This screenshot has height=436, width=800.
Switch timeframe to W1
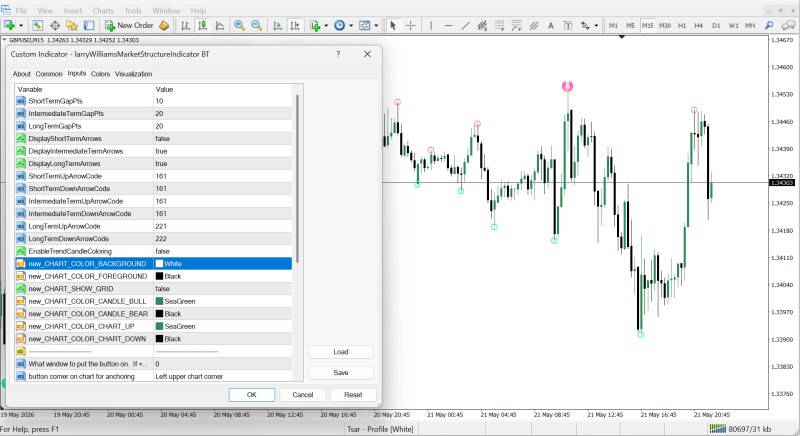733,25
